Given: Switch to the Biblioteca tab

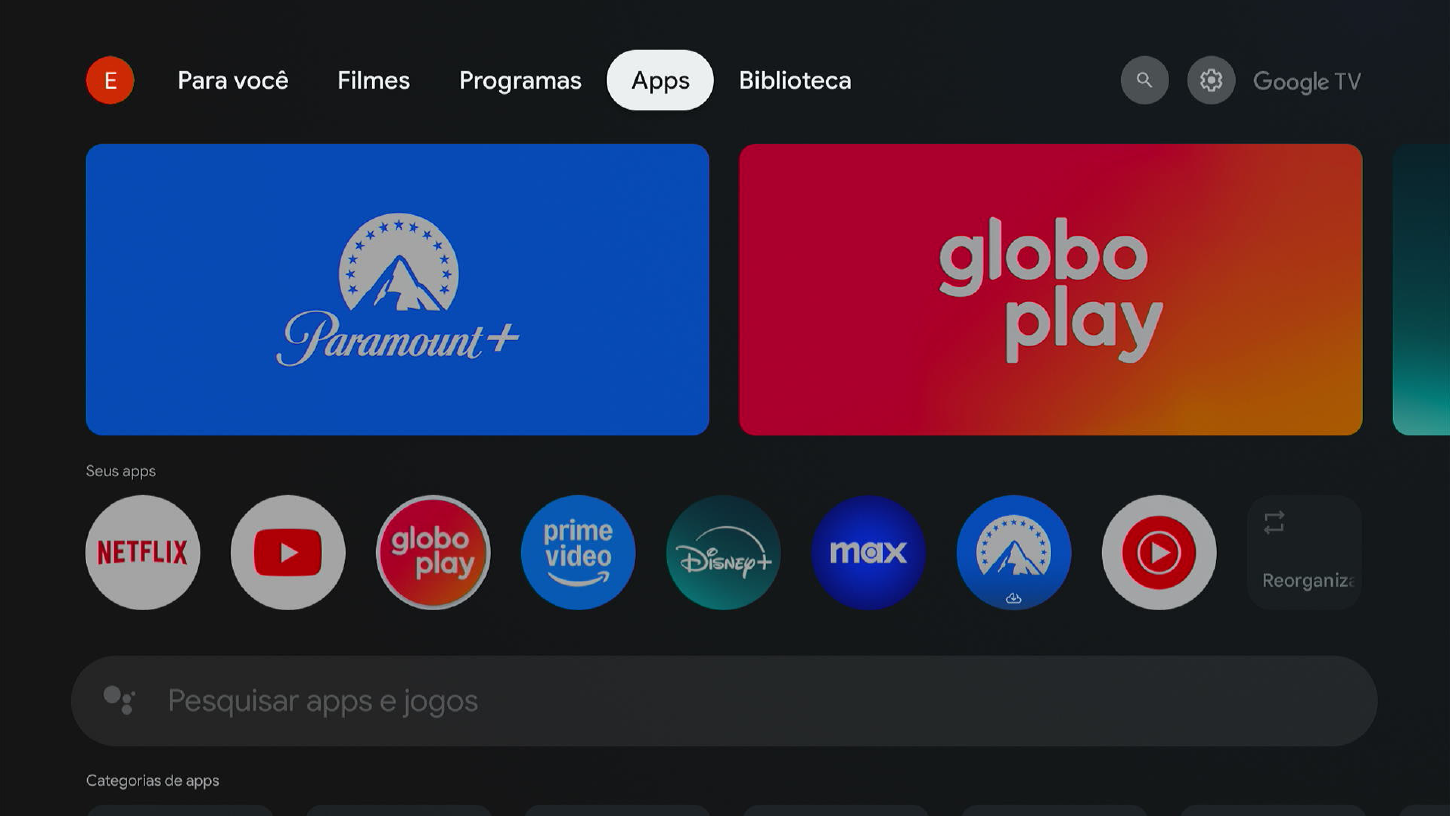Looking at the screenshot, I should (795, 80).
